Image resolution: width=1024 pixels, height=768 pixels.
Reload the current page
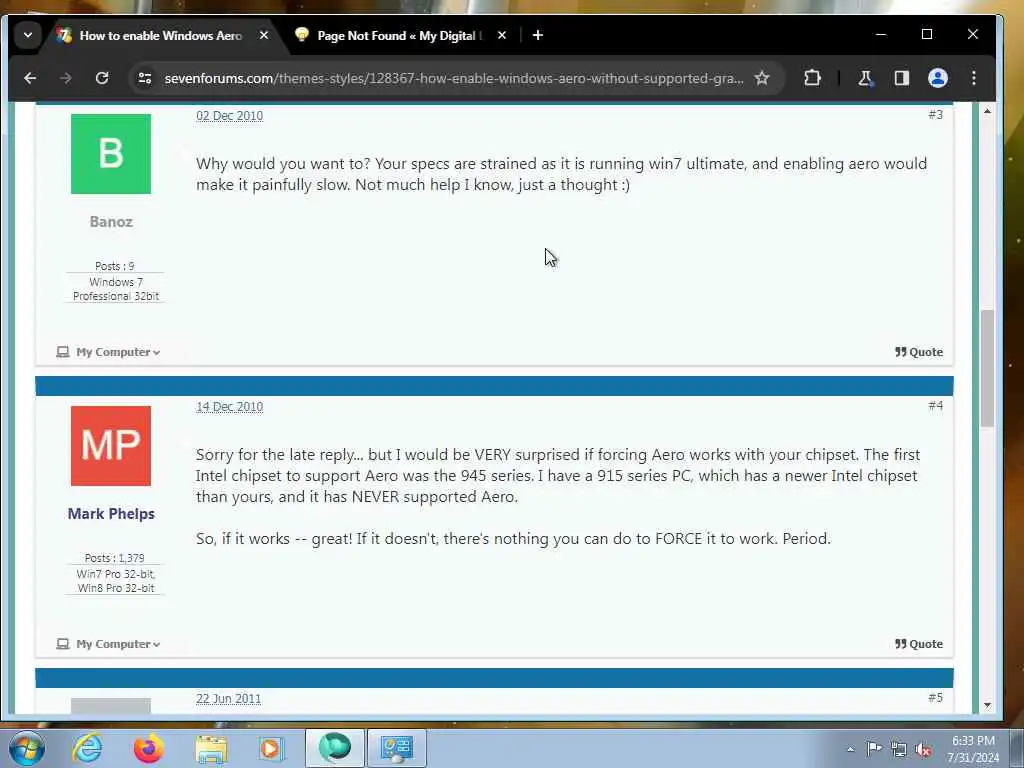coord(102,78)
